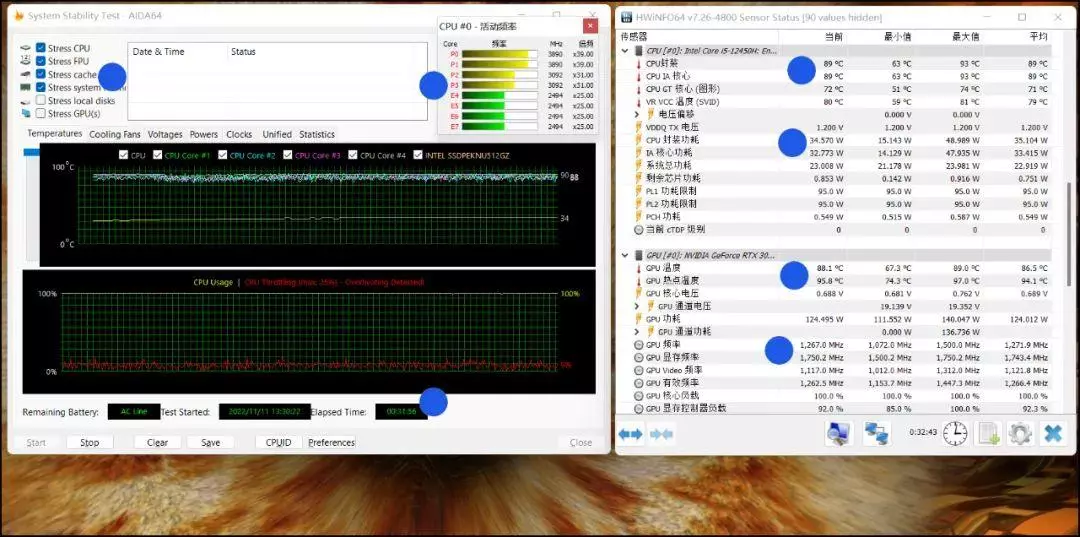Screen dimensions: 1080x537
Task: View the Statistics tab
Action: [317, 135]
